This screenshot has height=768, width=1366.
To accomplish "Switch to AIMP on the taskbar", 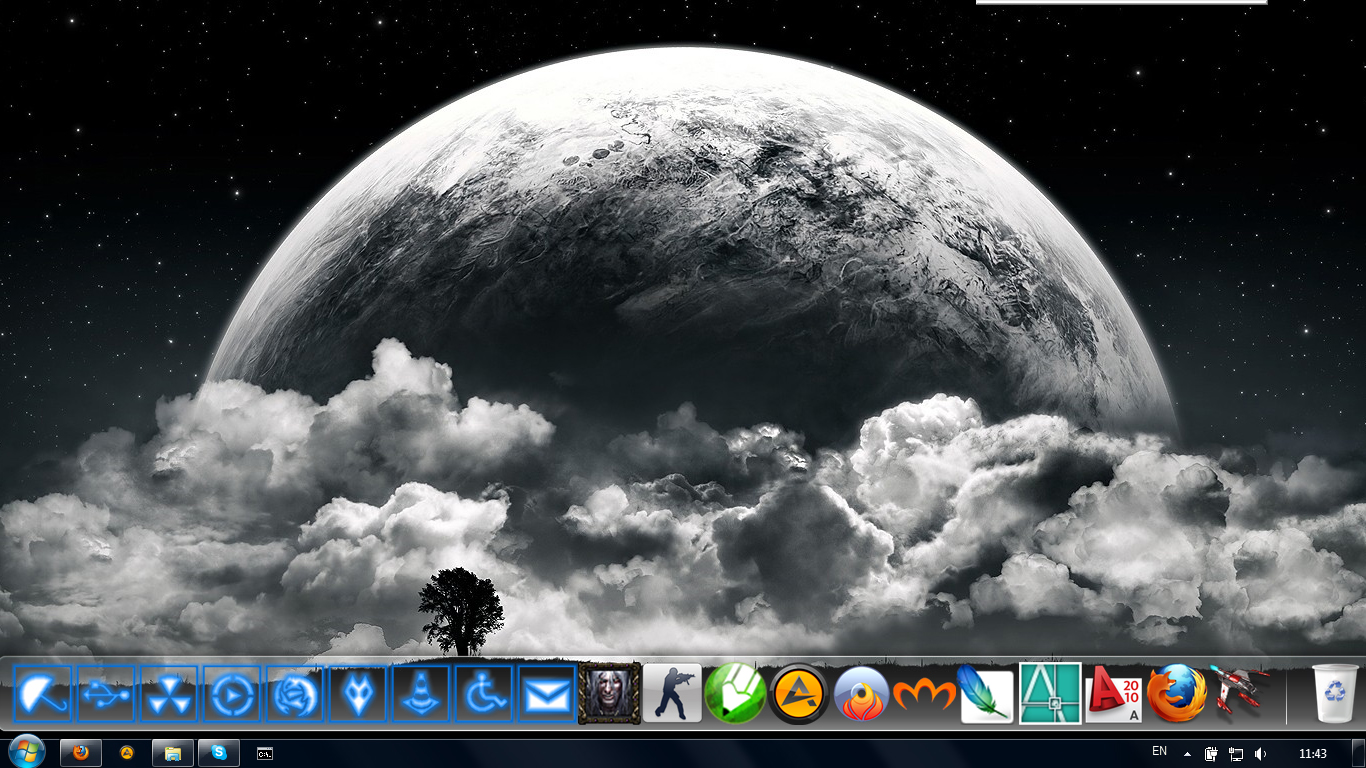I will coord(127,753).
